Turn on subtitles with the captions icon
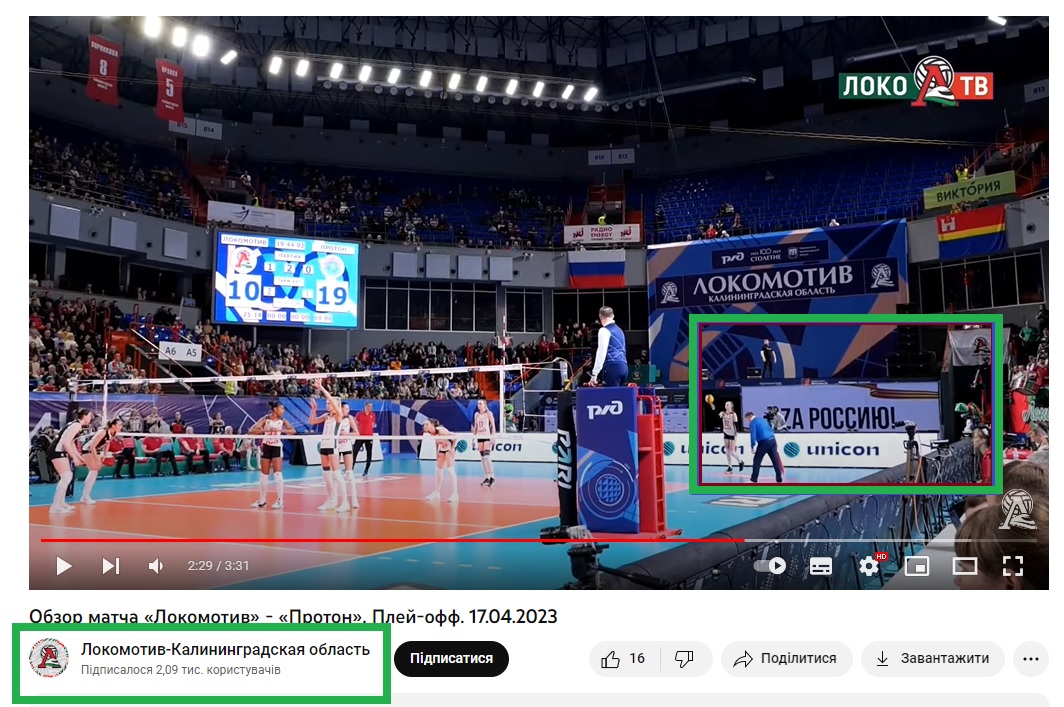The image size is (1064, 707). click(821, 566)
